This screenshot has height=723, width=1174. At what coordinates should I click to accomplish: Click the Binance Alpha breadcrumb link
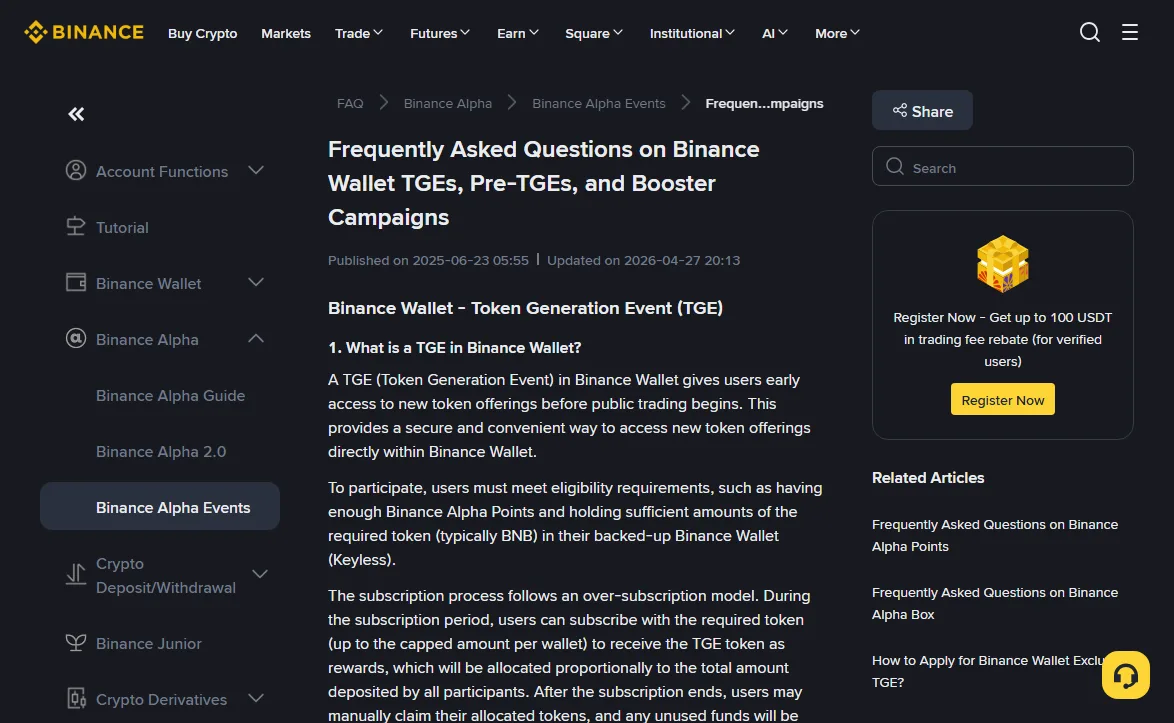[448, 103]
